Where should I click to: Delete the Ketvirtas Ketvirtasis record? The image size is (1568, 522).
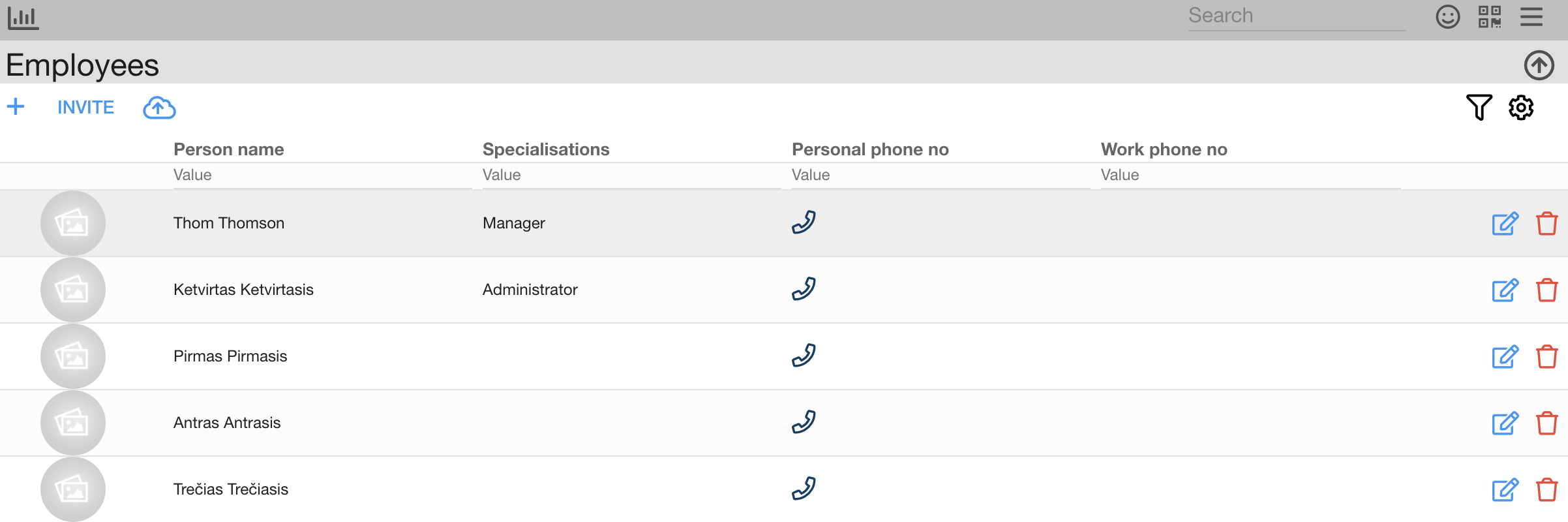(x=1547, y=290)
